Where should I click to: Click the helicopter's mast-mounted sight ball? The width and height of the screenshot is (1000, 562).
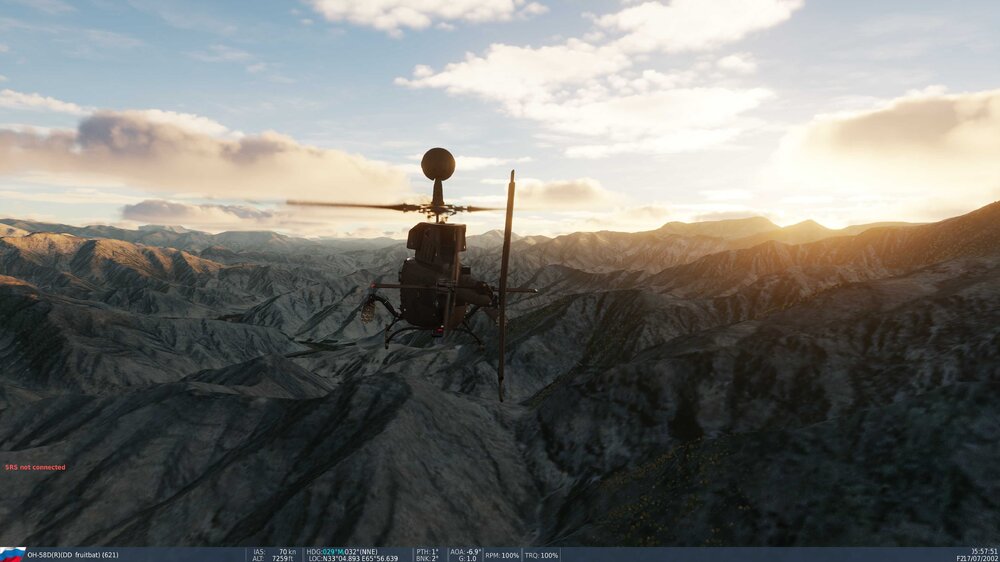pyautogui.click(x=437, y=163)
